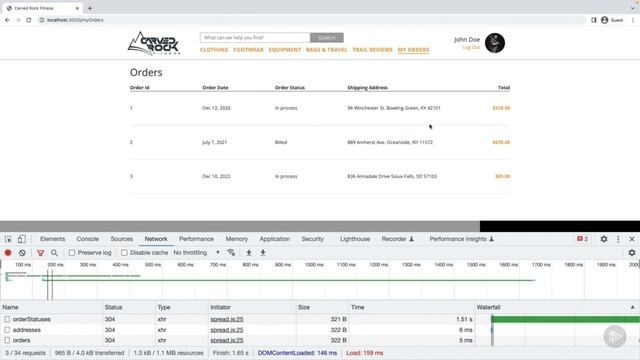The width and height of the screenshot is (640, 360).
Task: Switch to the Elements tab
Action: point(52,239)
